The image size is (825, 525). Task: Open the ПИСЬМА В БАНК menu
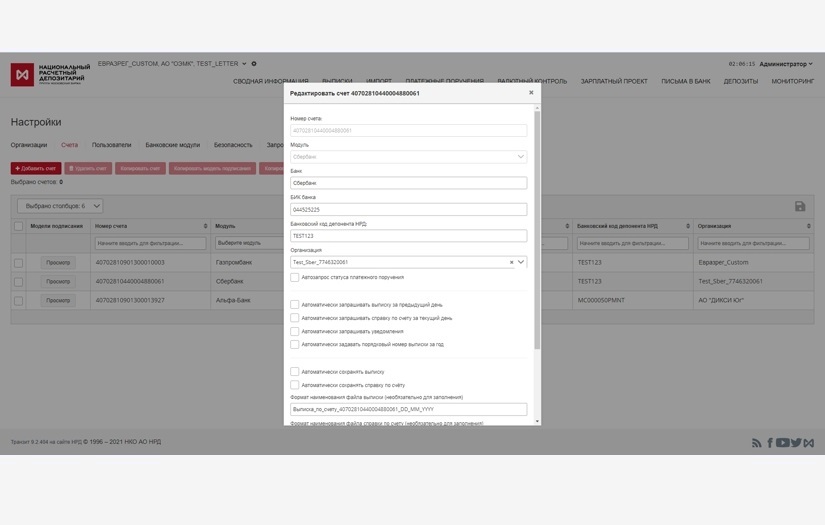(x=686, y=82)
